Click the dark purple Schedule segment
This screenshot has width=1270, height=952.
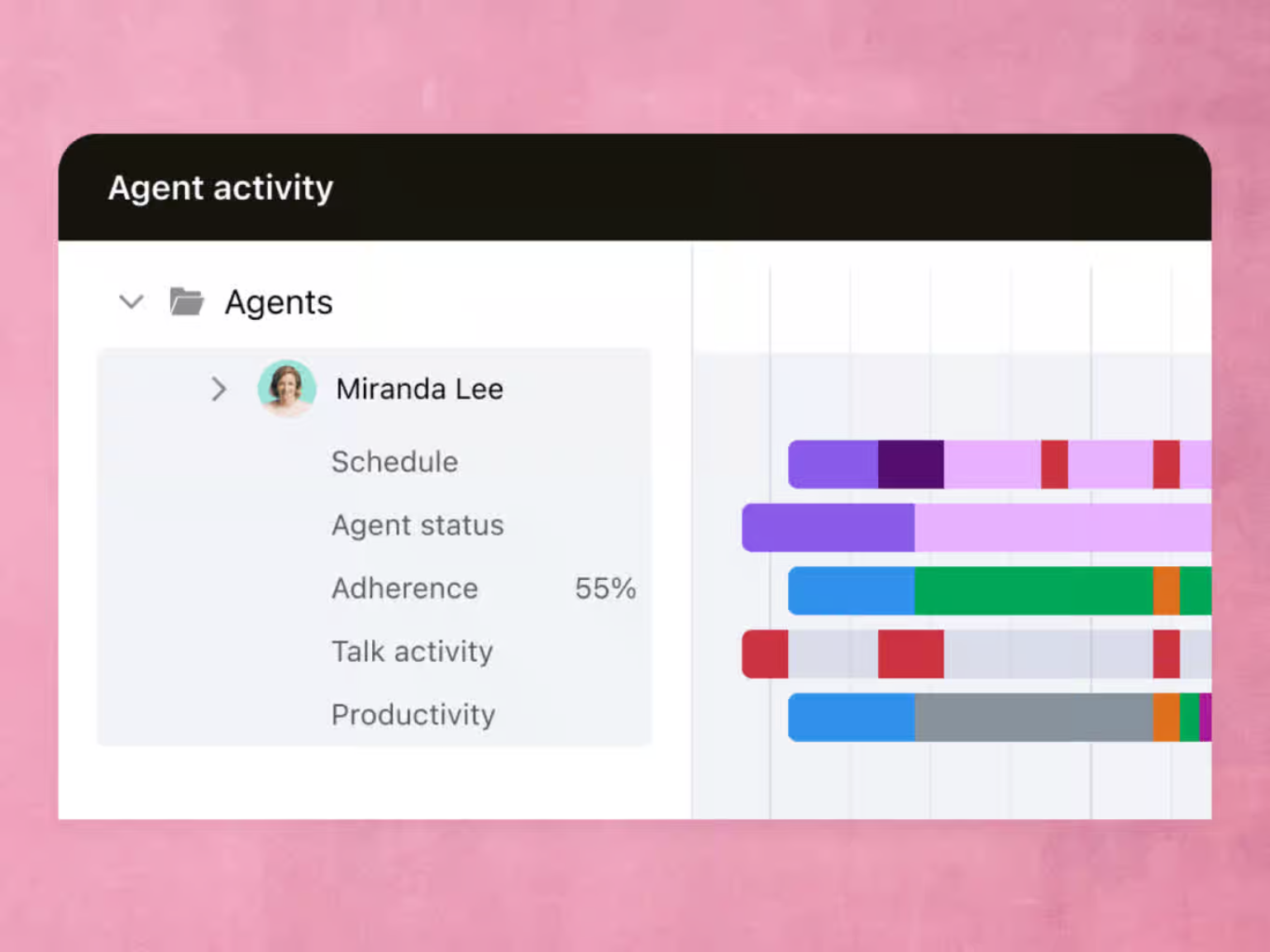(x=910, y=464)
